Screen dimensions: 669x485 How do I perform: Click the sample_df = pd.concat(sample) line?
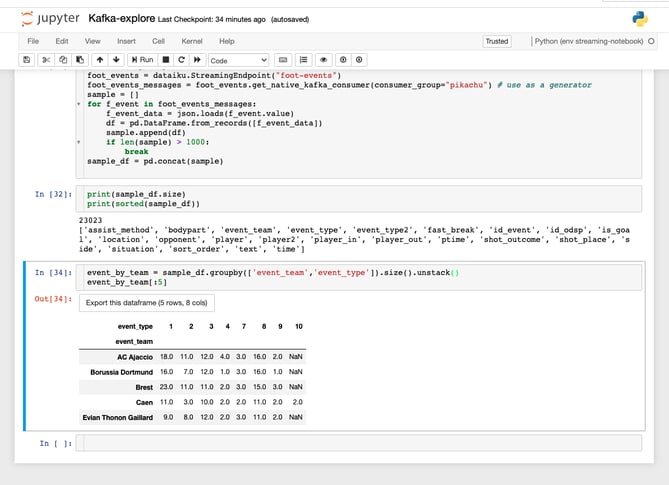coord(155,161)
